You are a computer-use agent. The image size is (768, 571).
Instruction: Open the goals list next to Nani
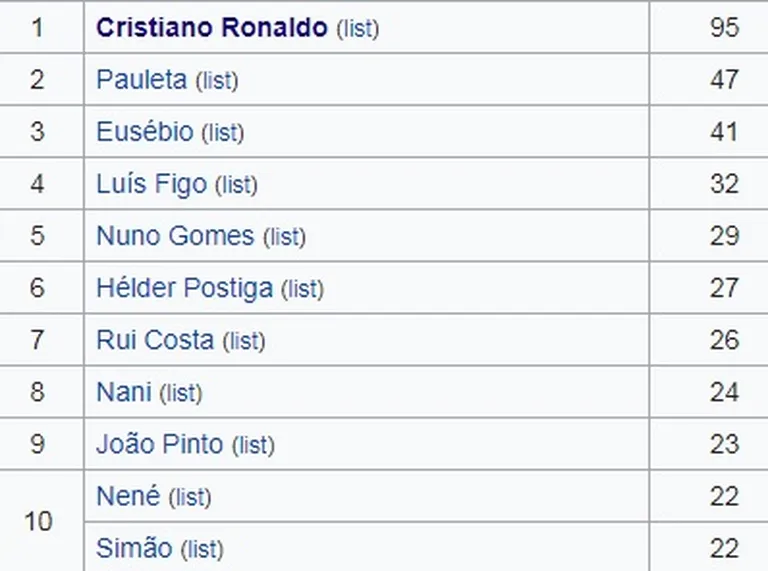181,393
